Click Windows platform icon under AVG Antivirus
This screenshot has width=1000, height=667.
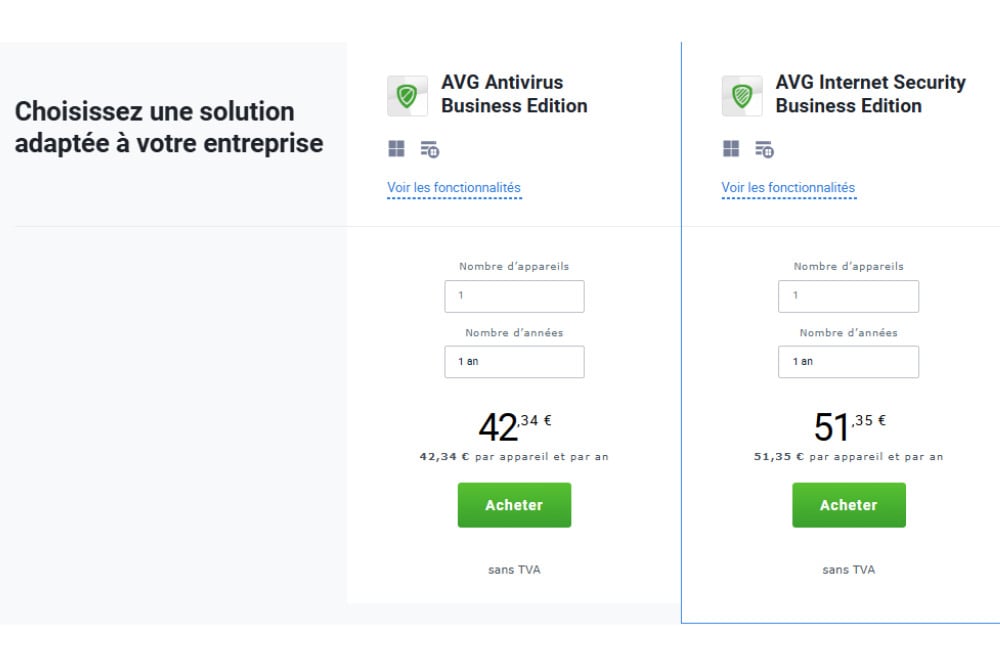397,149
